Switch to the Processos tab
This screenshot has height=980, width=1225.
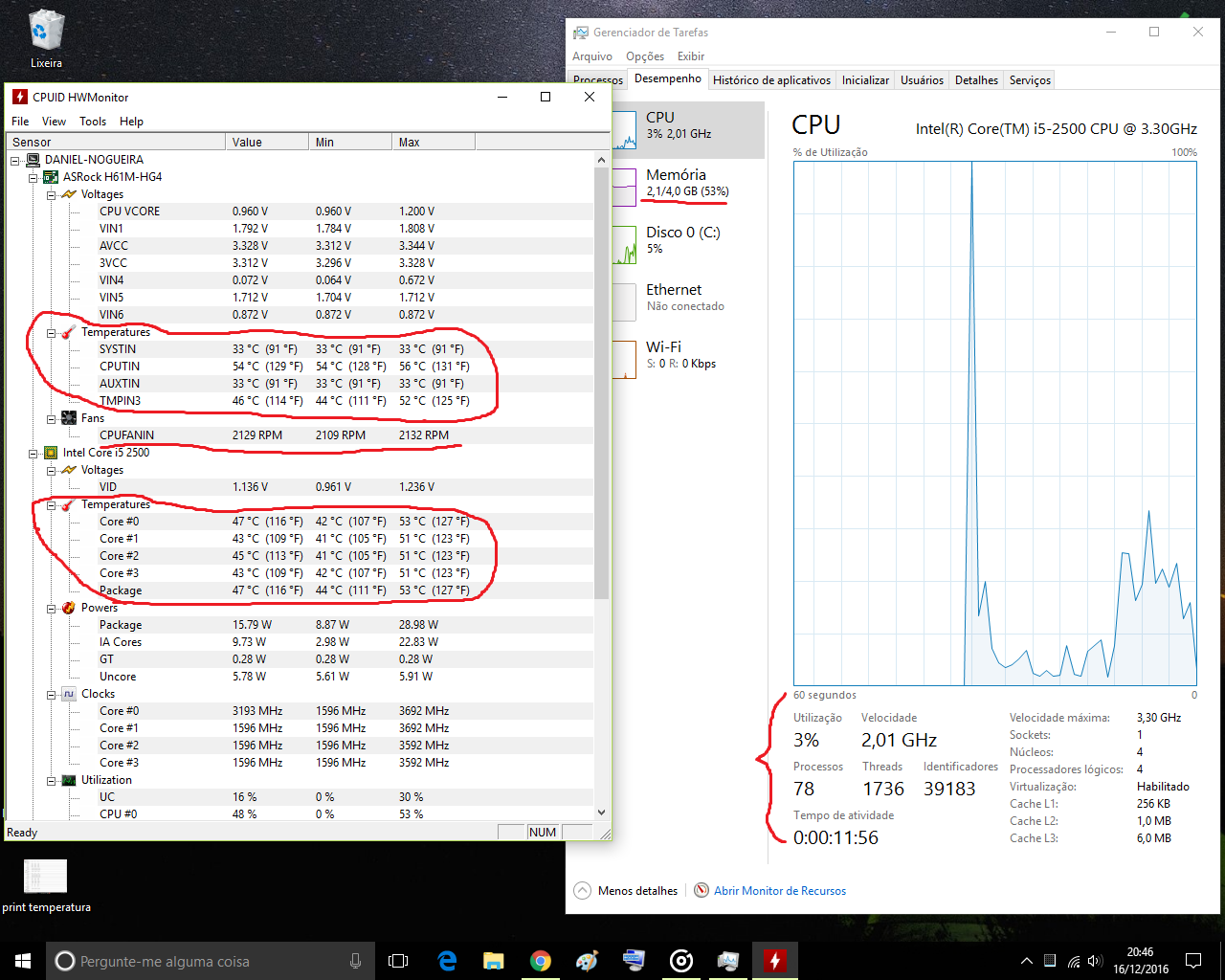coord(598,80)
